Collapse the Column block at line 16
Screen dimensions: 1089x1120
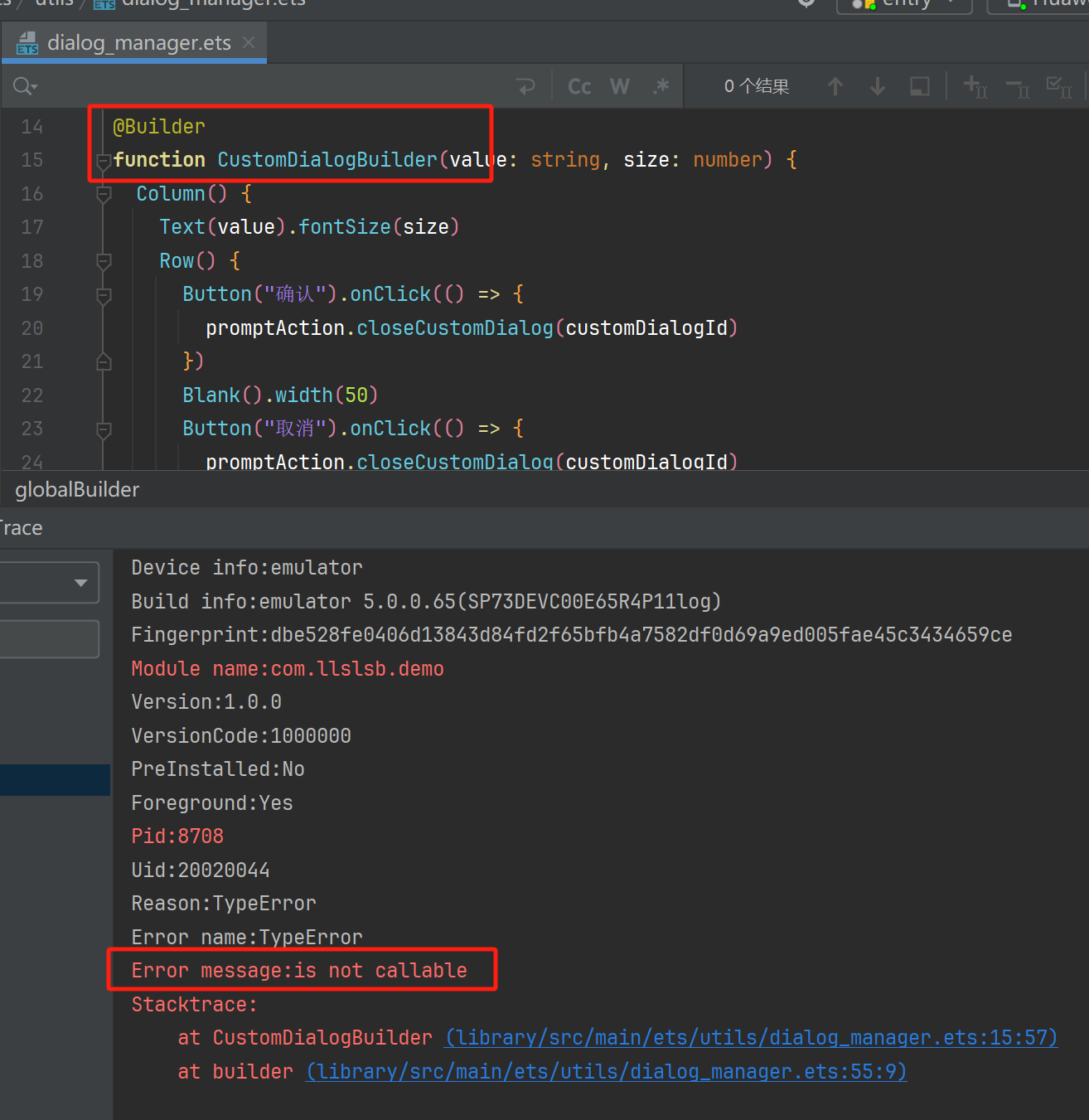point(104,194)
